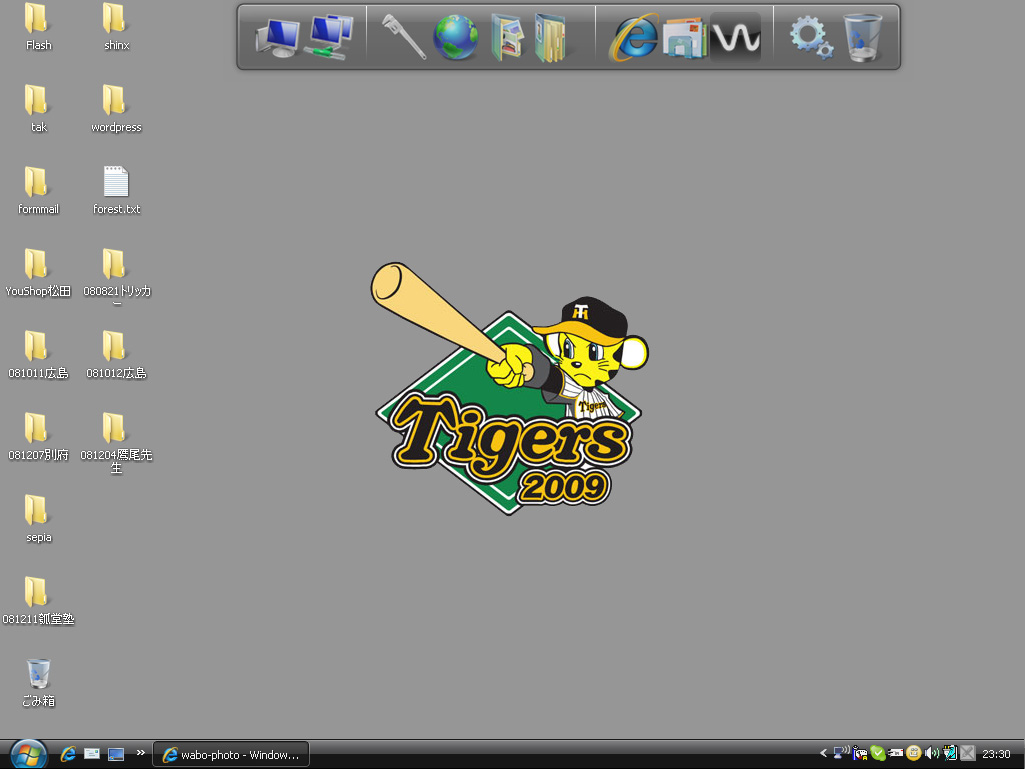Select the 081012広島 folder
Viewport: 1025px width, 769px height.
pyautogui.click(x=116, y=354)
